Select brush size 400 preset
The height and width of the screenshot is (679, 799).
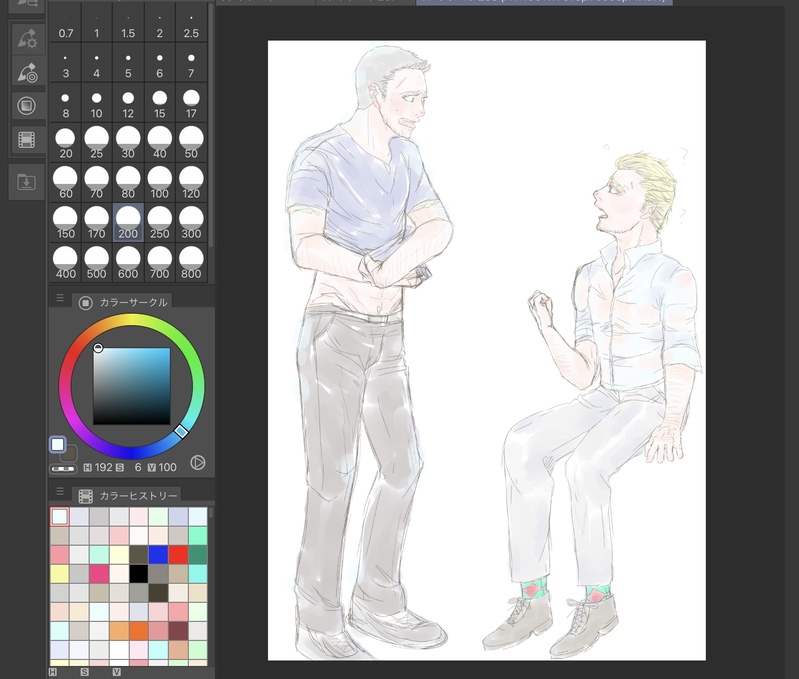65,263
